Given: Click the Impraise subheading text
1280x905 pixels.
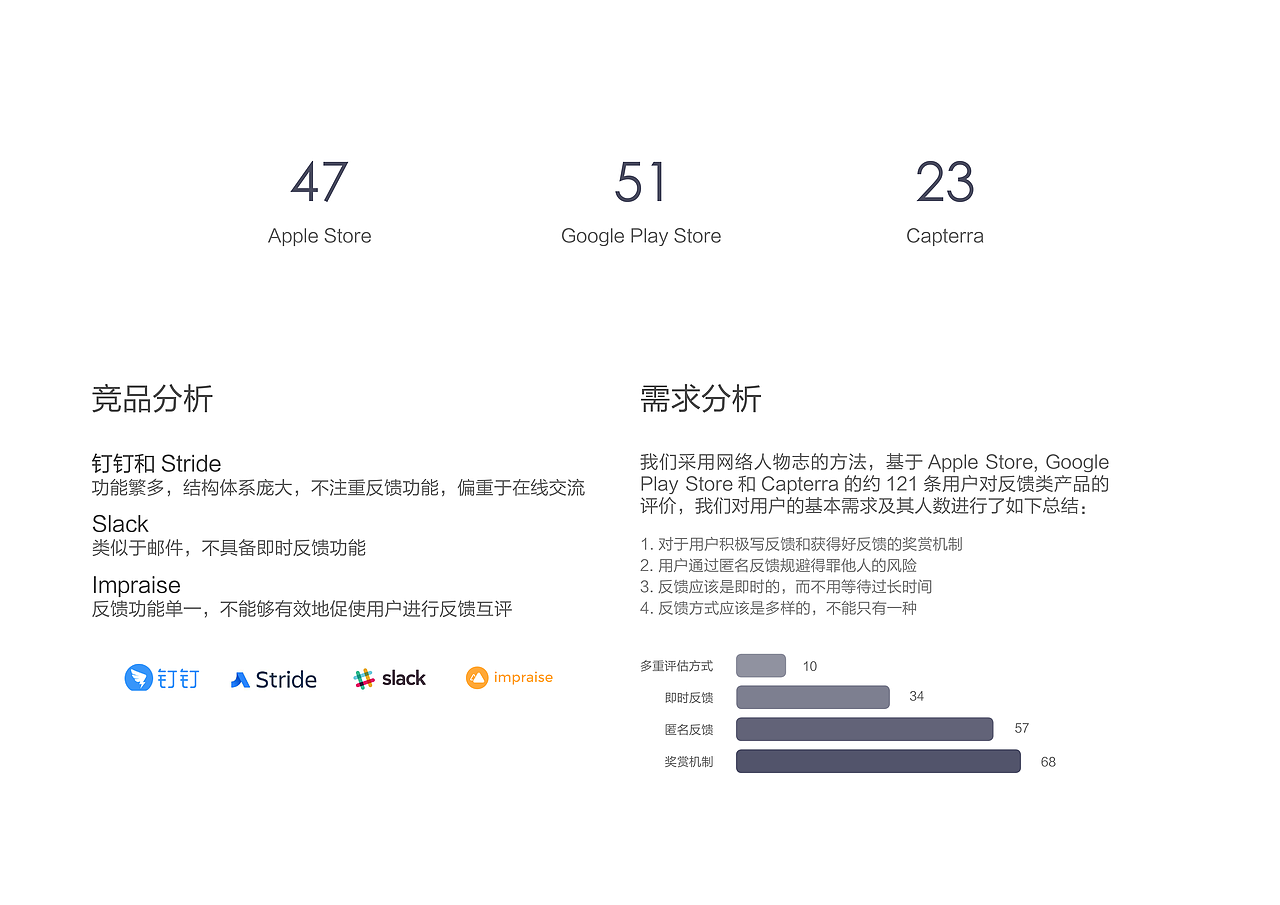Looking at the screenshot, I should 136,585.
